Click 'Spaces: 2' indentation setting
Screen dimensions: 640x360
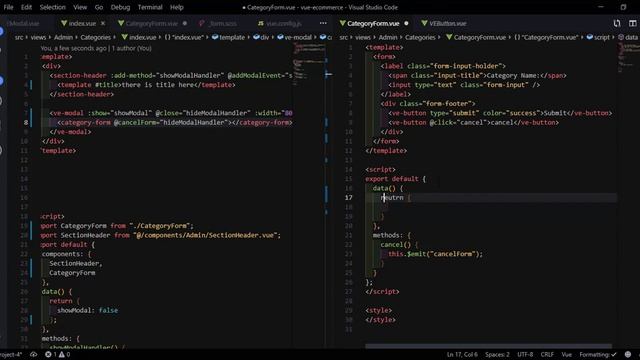pos(497,354)
